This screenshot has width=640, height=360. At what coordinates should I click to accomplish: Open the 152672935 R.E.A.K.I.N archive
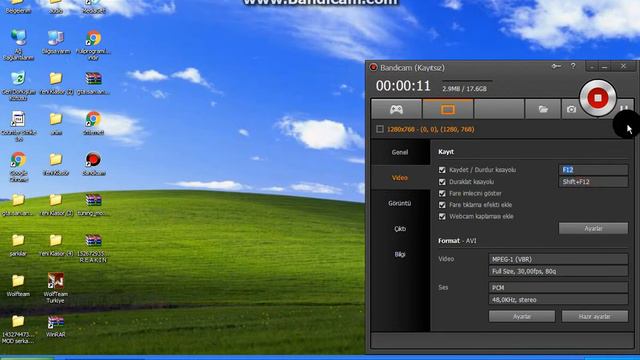pos(93,247)
